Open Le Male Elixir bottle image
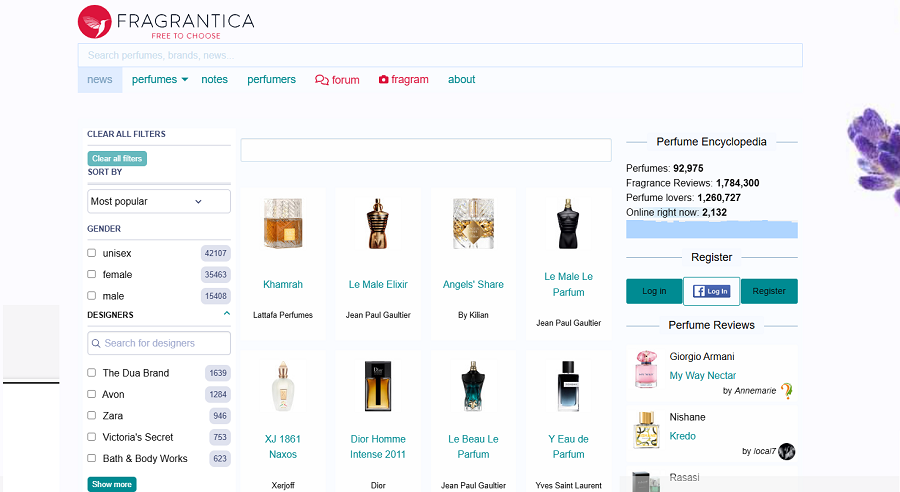 click(378, 223)
